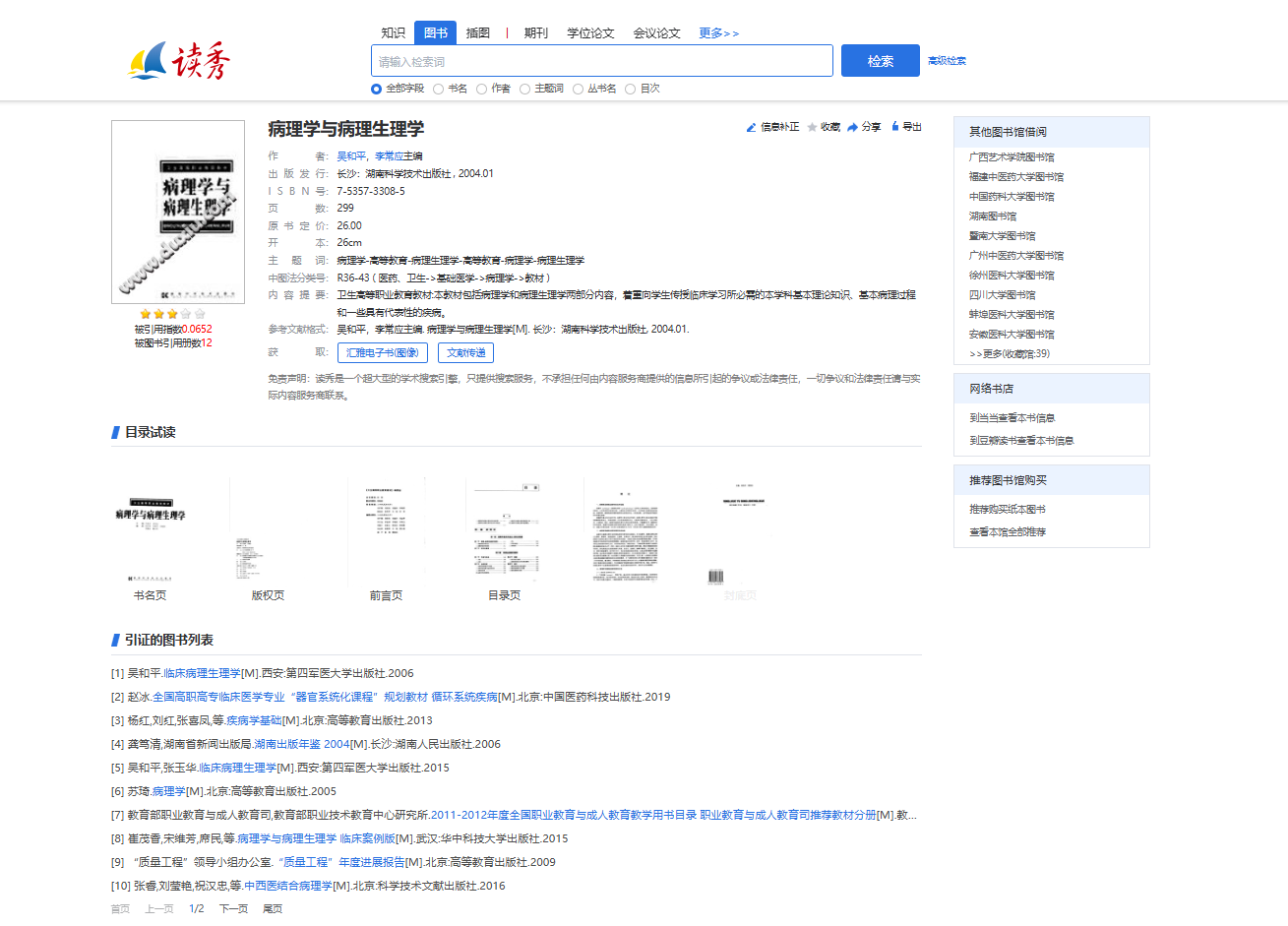Click the 收藏 star icon
Screen dimensions: 1288x926
pyautogui.click(x=812, y=127)
